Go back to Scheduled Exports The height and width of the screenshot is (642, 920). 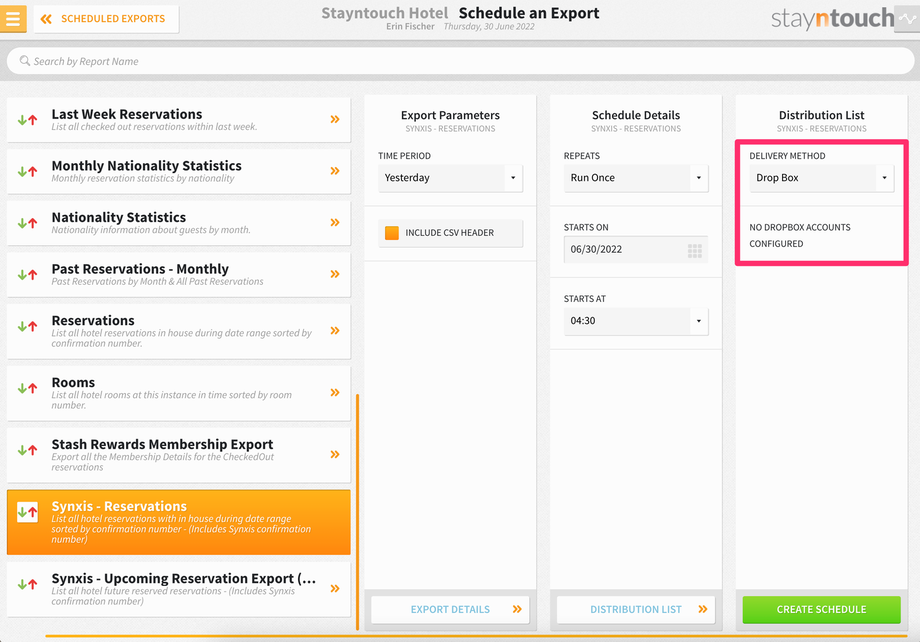106,19
